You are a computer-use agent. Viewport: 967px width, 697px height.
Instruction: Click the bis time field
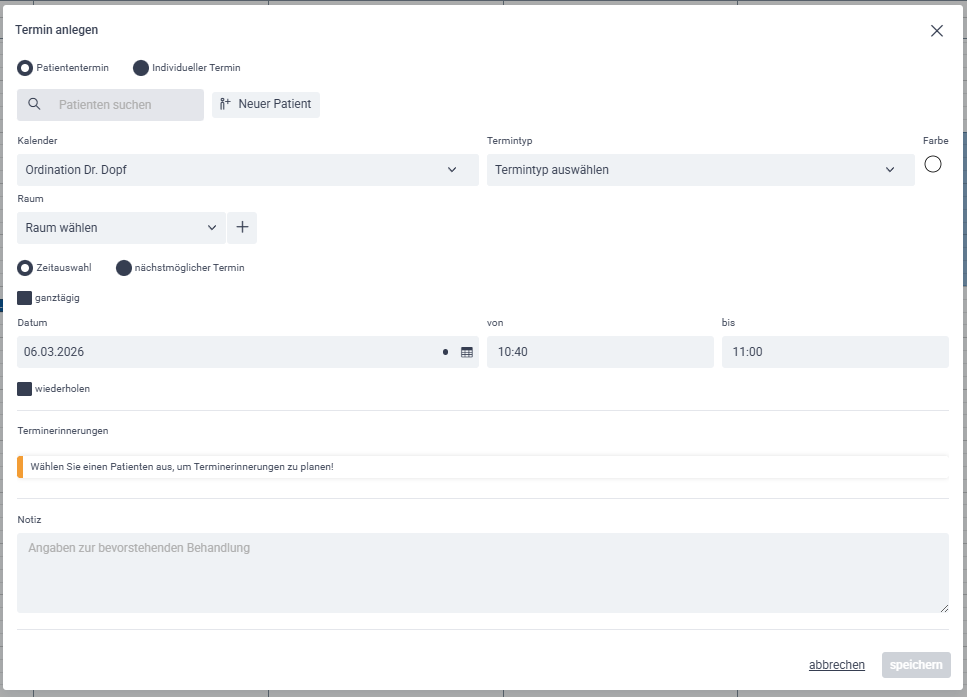835,352
